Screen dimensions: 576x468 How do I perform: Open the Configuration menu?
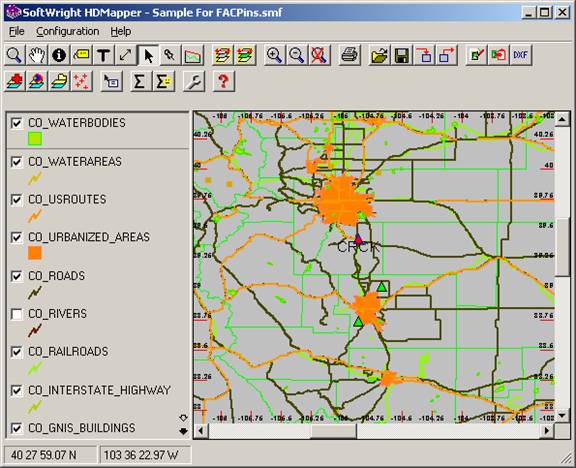coord(68,32)
